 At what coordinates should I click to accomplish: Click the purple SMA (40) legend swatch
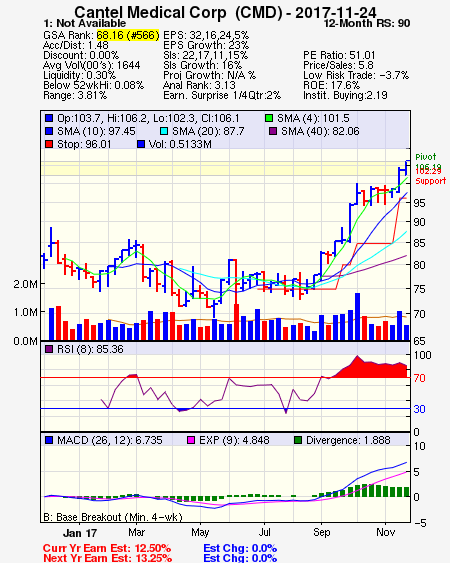coord(273,131)
